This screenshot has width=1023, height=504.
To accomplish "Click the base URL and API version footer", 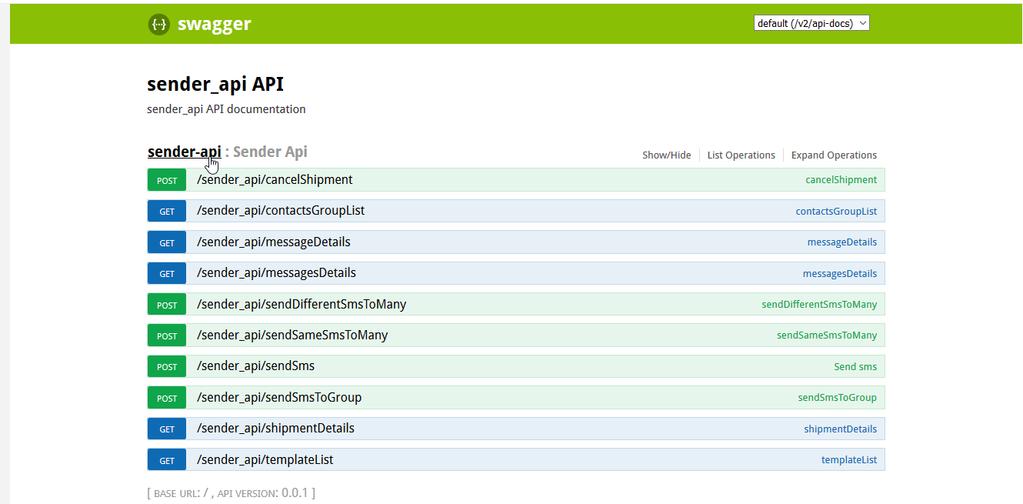I will pyautogui.click(x=232, y=493).
